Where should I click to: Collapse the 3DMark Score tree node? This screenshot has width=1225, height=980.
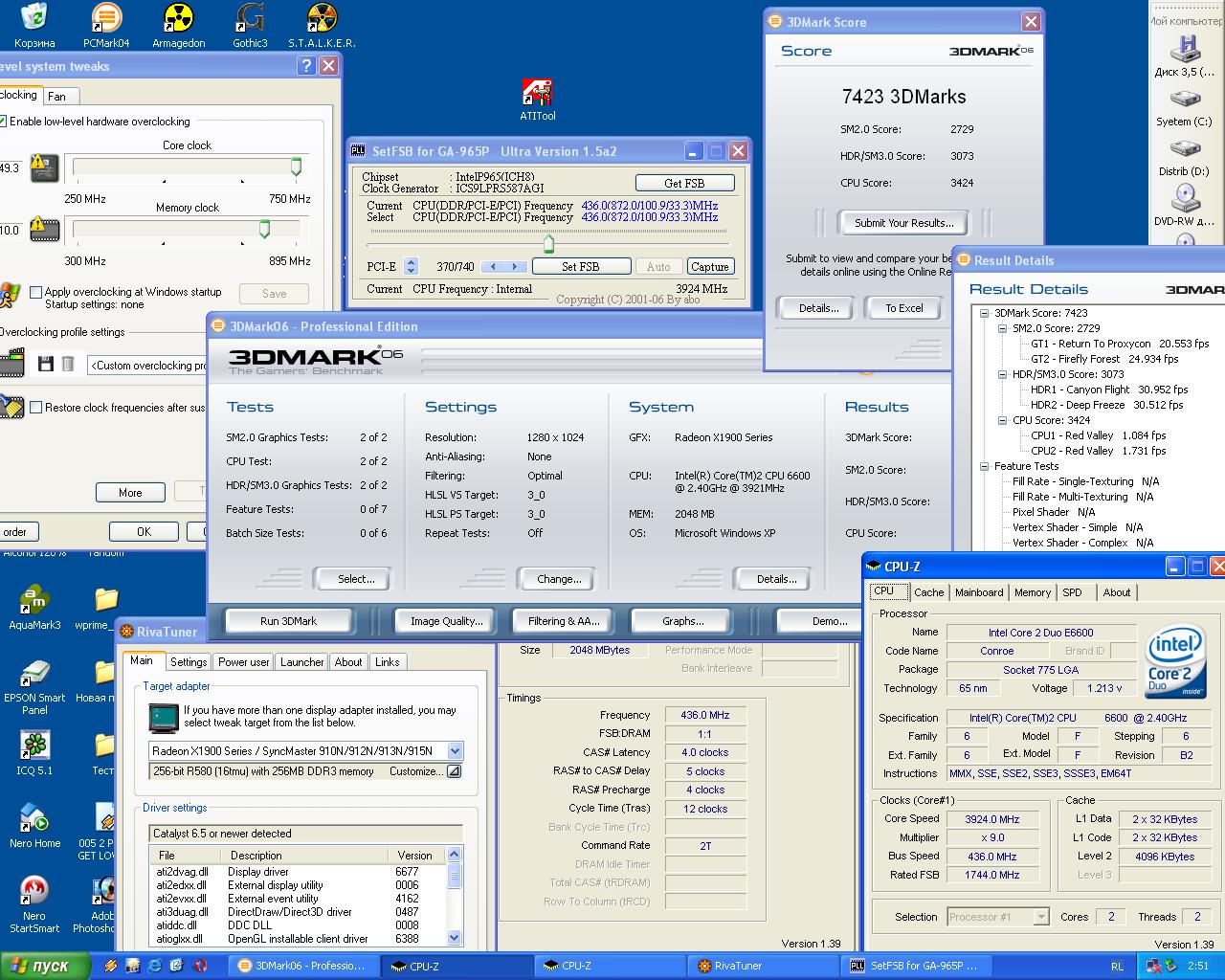point(984,313)
